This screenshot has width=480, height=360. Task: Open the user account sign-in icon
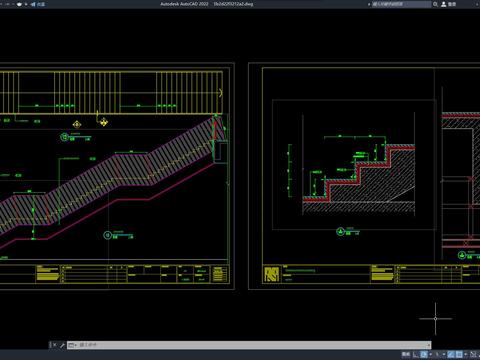(444, 4)
